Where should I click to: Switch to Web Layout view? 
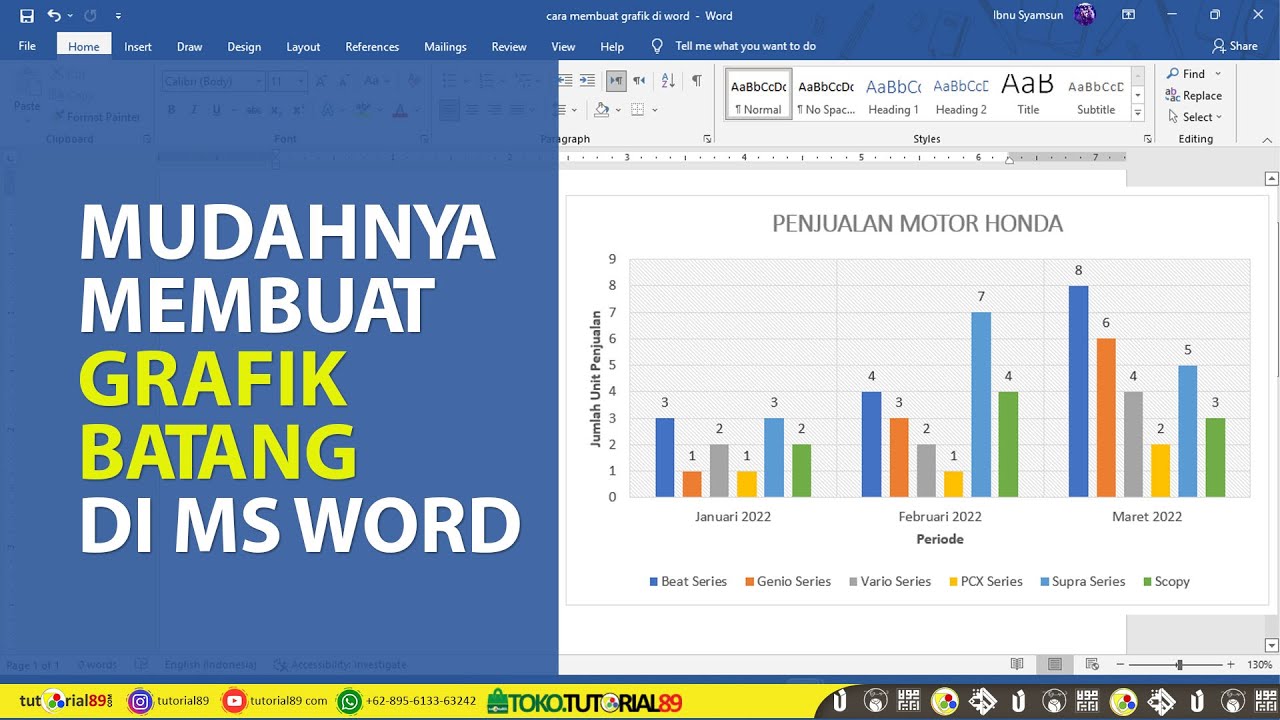(x=1092, y=665)
